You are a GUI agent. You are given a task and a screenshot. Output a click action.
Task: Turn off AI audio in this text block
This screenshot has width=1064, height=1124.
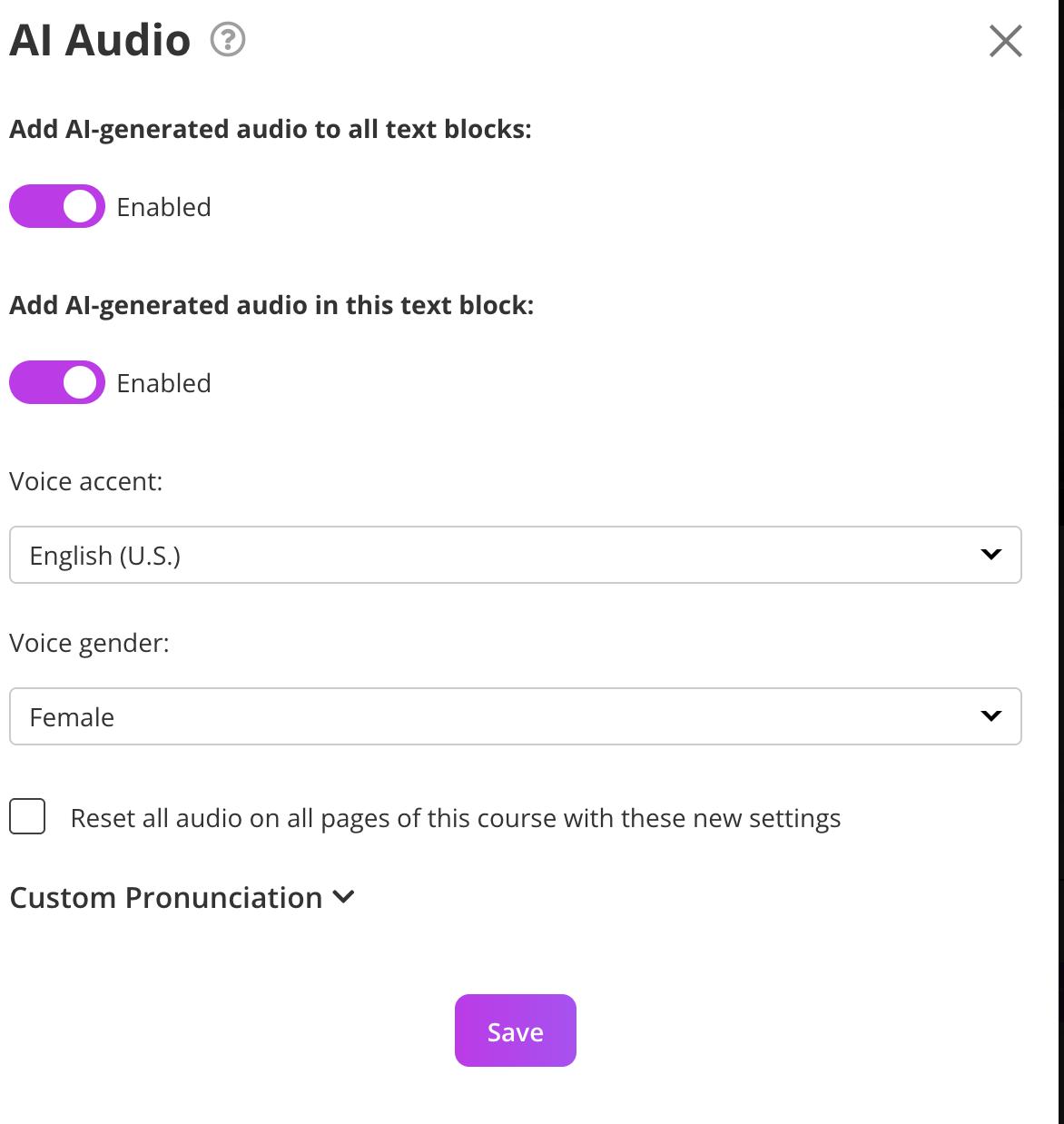[x=57, y=382]
